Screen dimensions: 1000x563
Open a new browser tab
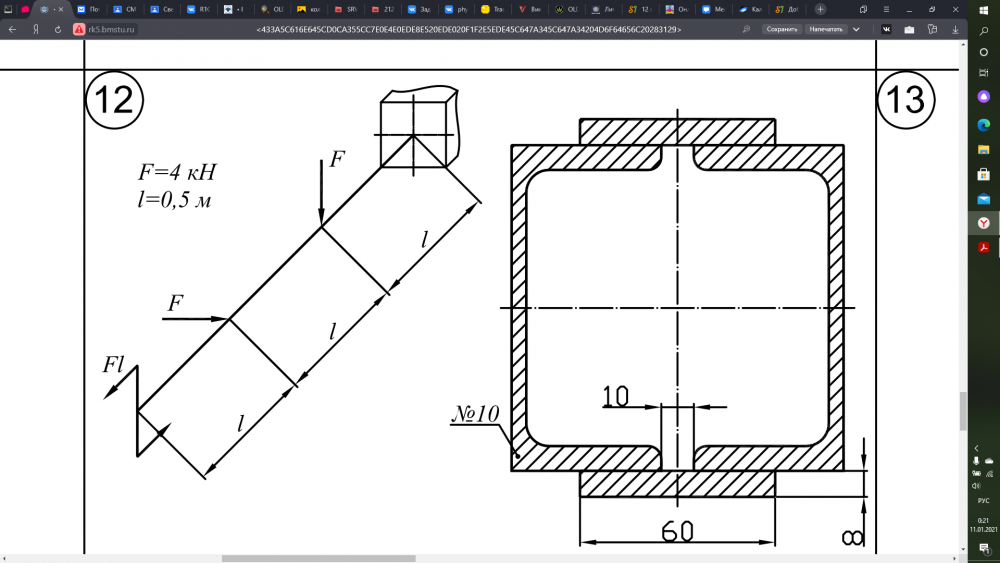[821, 10]
